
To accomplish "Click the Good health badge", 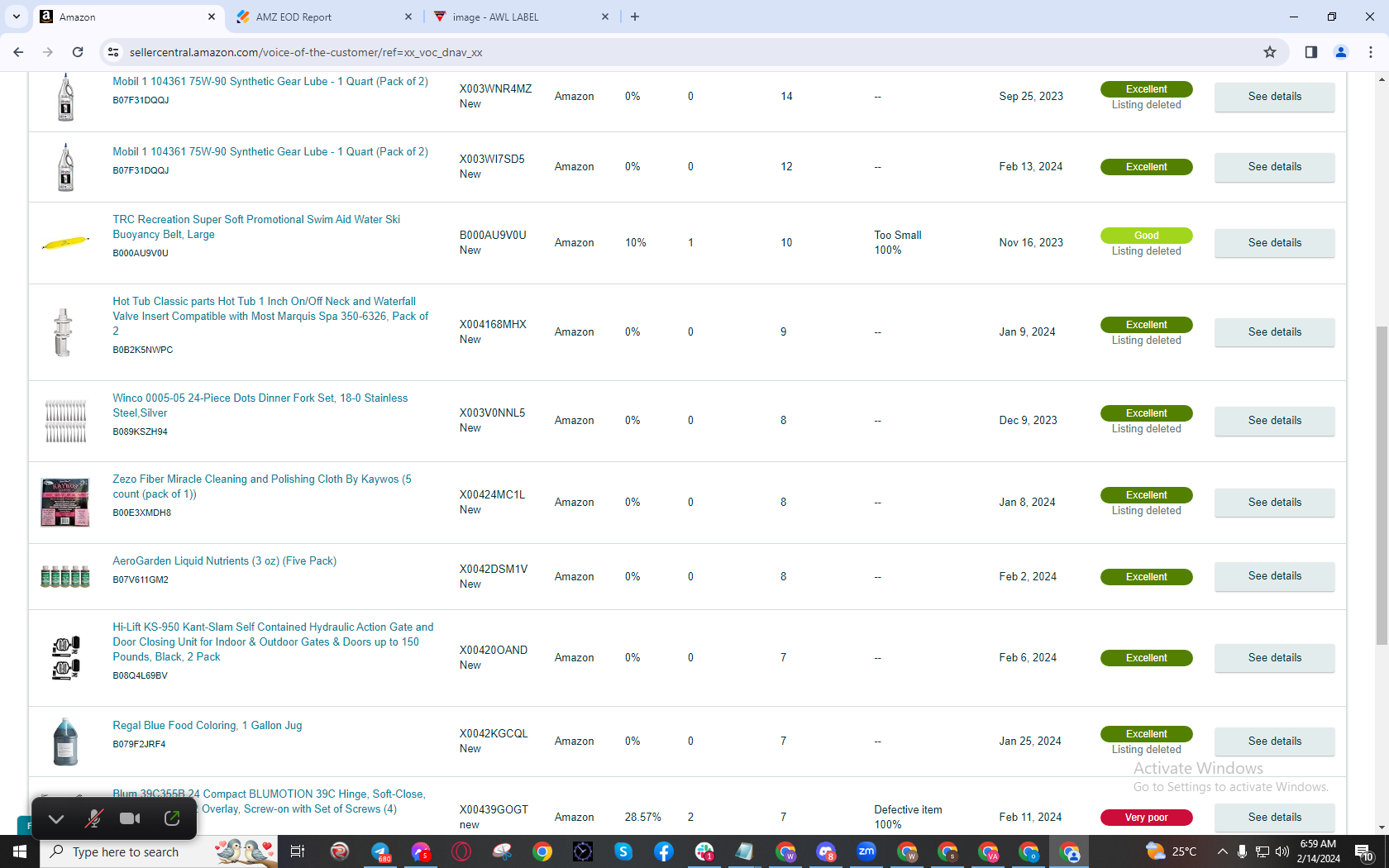I will pos(1146,236).
